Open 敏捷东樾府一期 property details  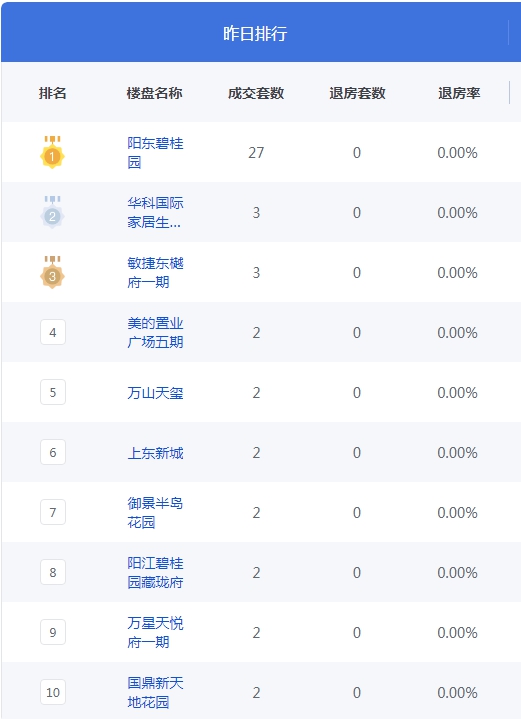[155, 273]
